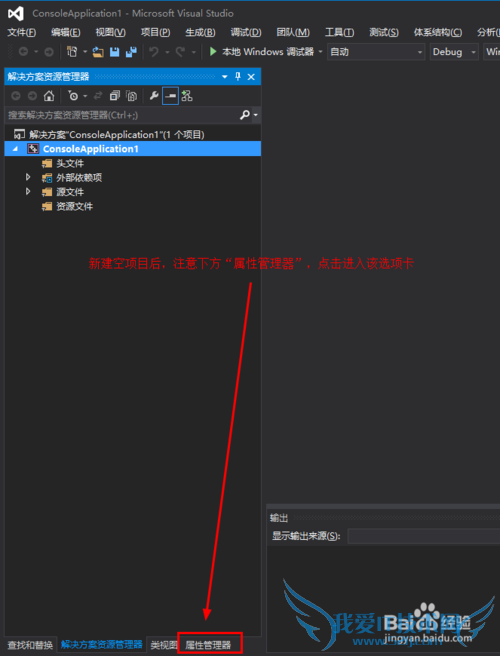Click the New Project toolbar icon
The image size is (500, 656).
click(x=72, y=52)
